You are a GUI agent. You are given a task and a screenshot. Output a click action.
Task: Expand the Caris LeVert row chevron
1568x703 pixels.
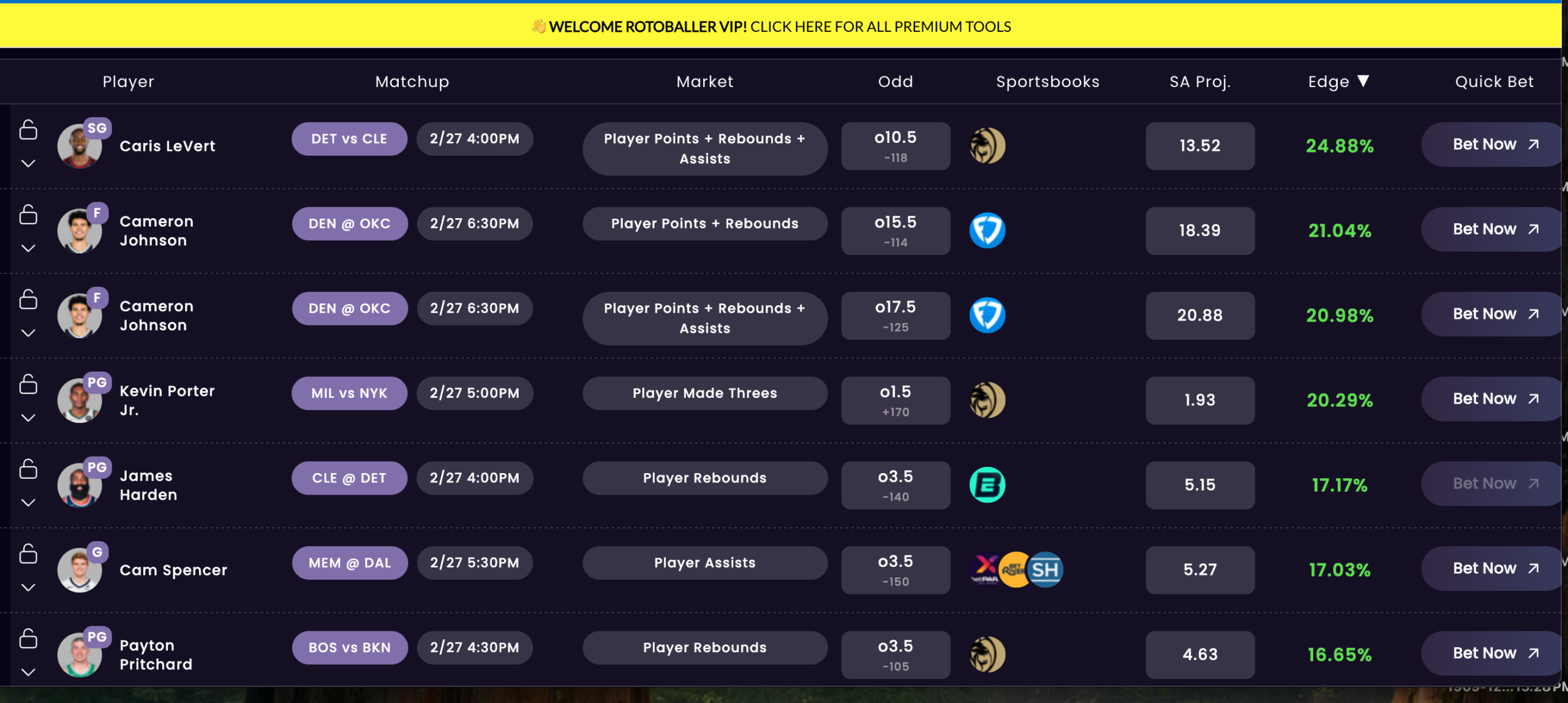click(28, 164)
